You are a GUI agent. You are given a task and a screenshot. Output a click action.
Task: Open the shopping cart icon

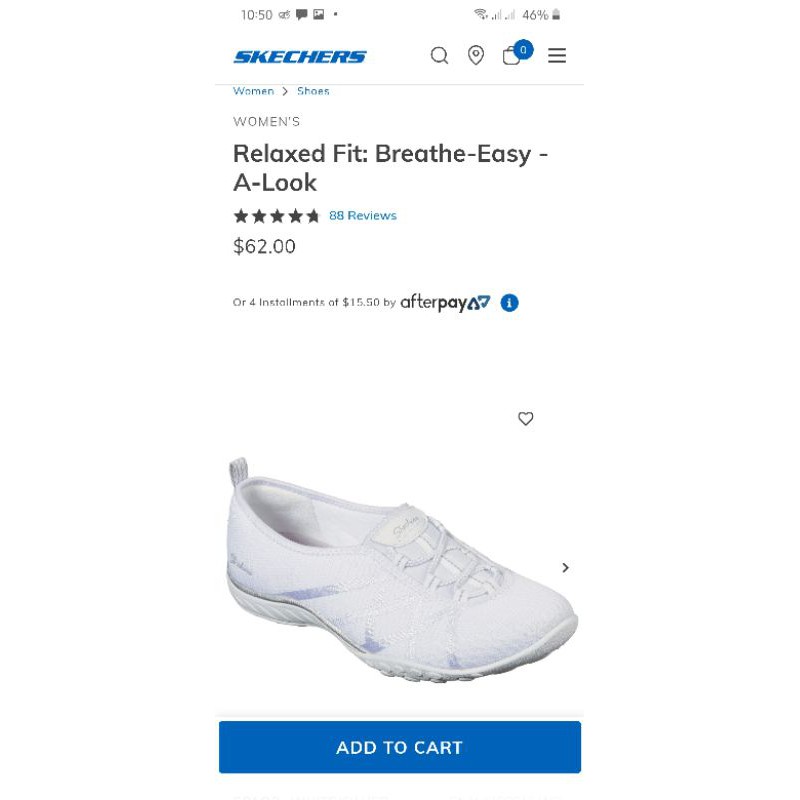coord(512,57)
